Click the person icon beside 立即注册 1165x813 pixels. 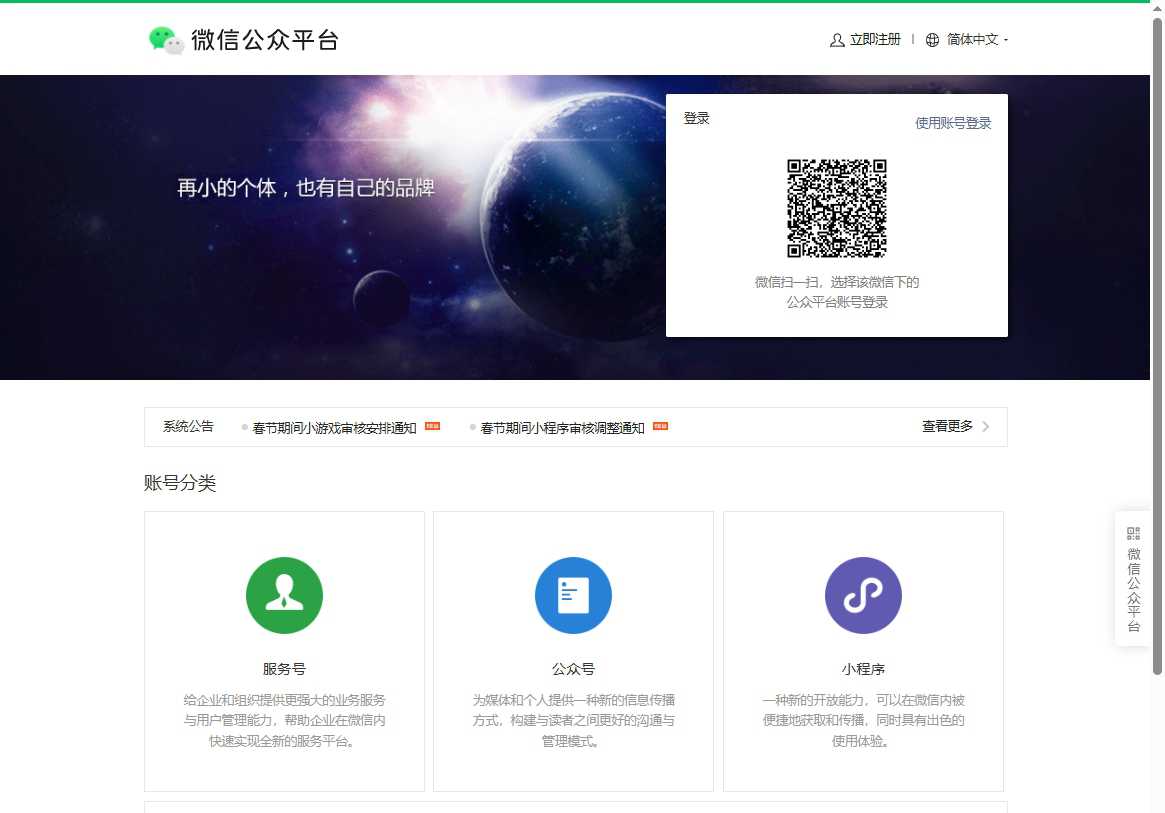tap(836, 40)
